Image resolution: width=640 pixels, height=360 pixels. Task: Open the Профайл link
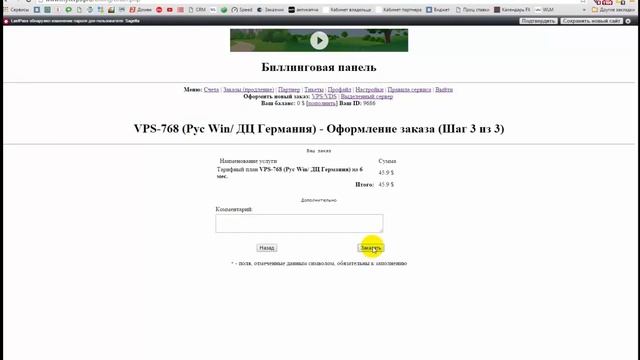point(339,90)
